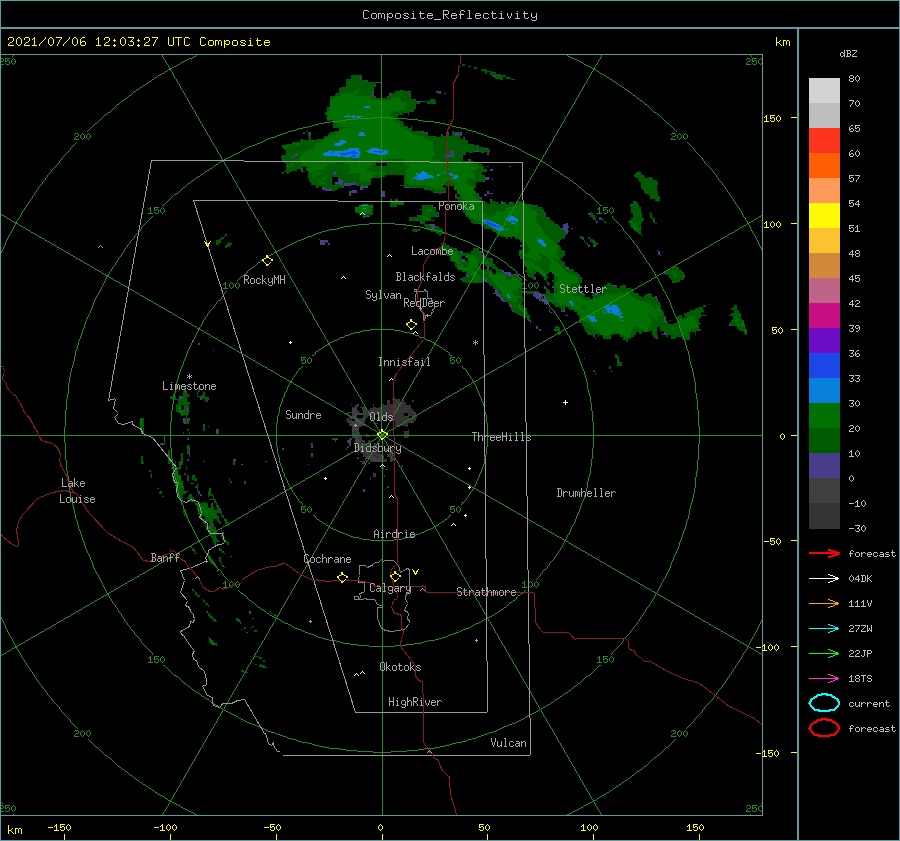Click the cyan 27ZW arrow in legend
This screenshot has height=841, width=900.
coord(824,629)
